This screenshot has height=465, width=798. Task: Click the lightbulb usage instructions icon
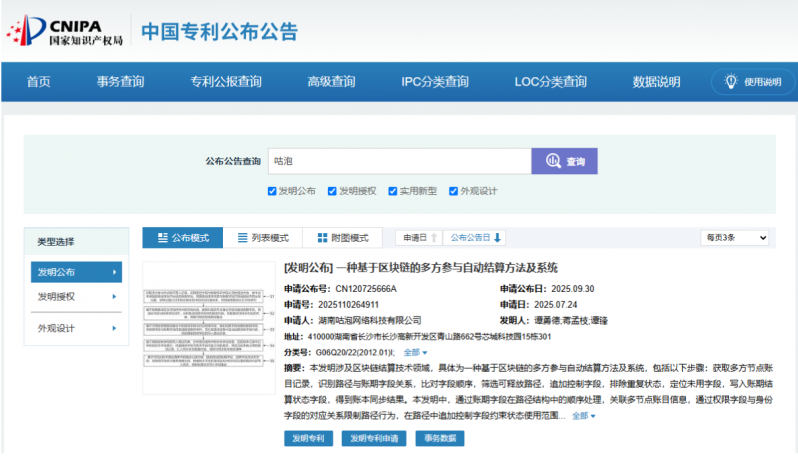click(x=730, y=82)
